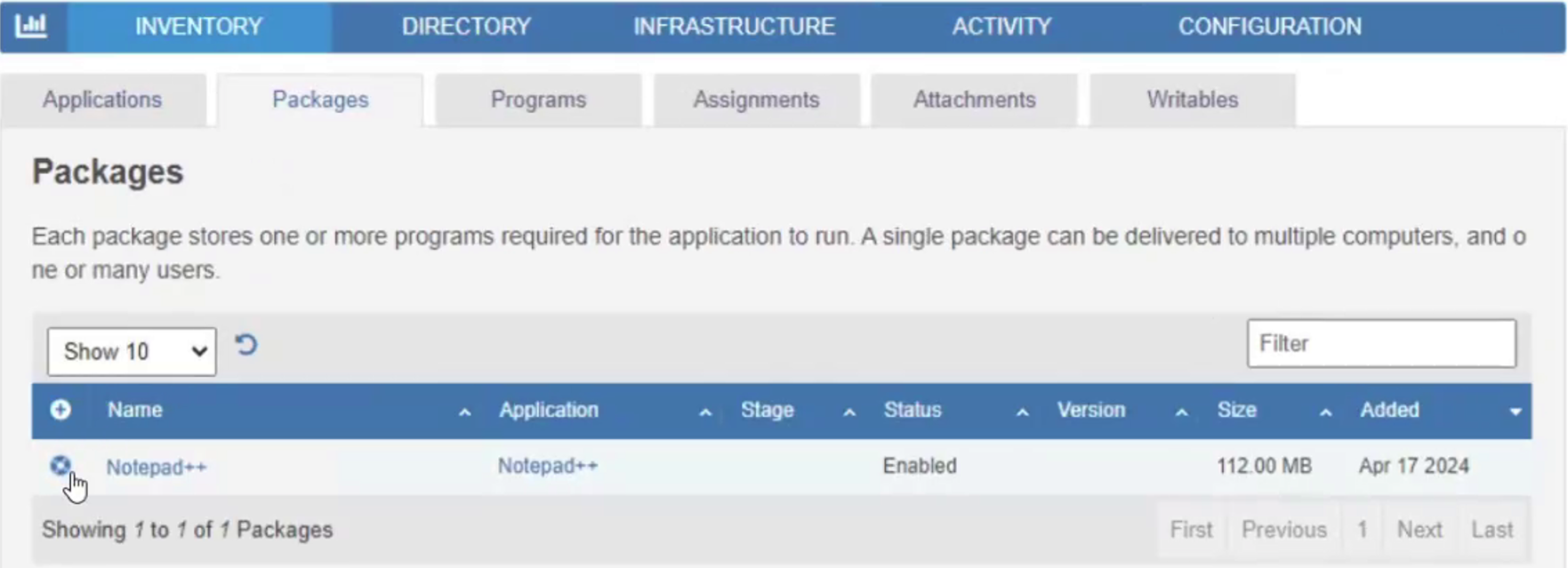Screen dimensions: 1568x568
Task: Open the Writables tab
Action: [1192, 100]
